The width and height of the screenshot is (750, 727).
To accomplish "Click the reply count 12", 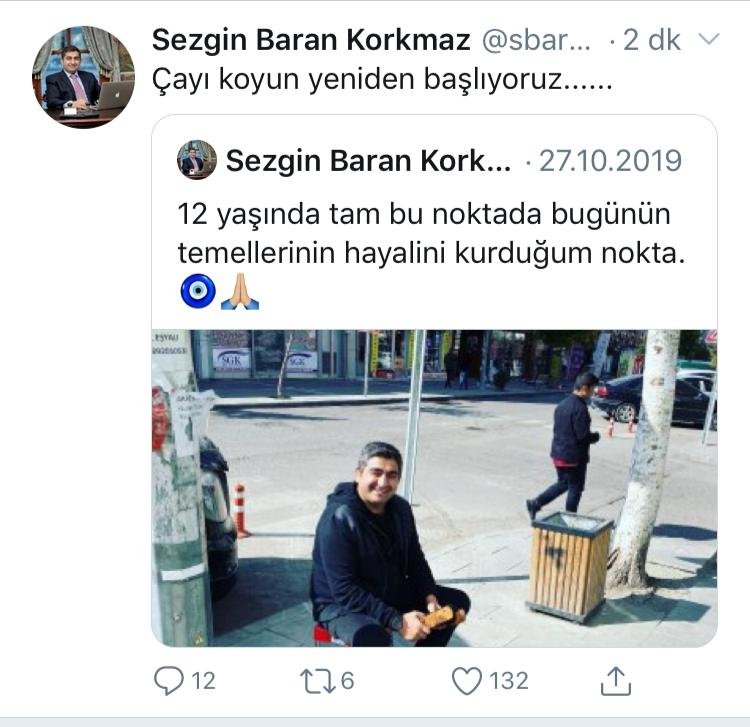I will (x=203, y=681).
